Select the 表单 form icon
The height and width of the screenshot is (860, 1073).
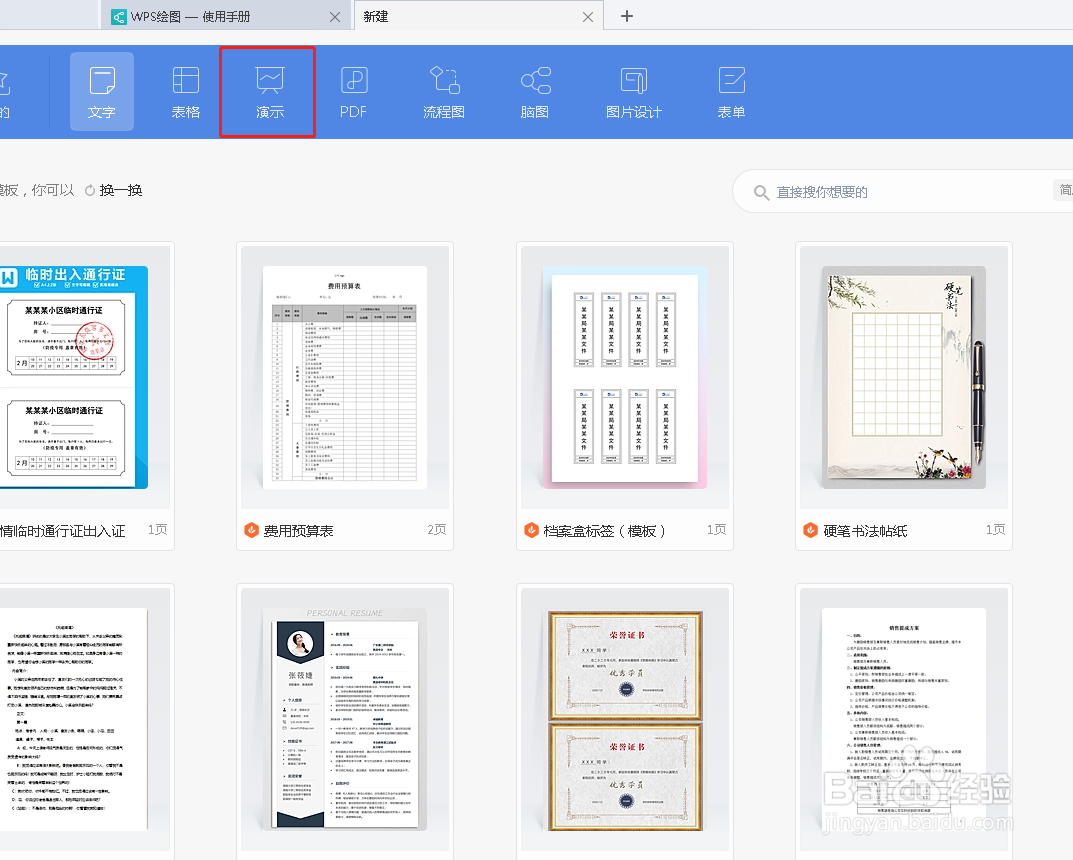point(732,92)
